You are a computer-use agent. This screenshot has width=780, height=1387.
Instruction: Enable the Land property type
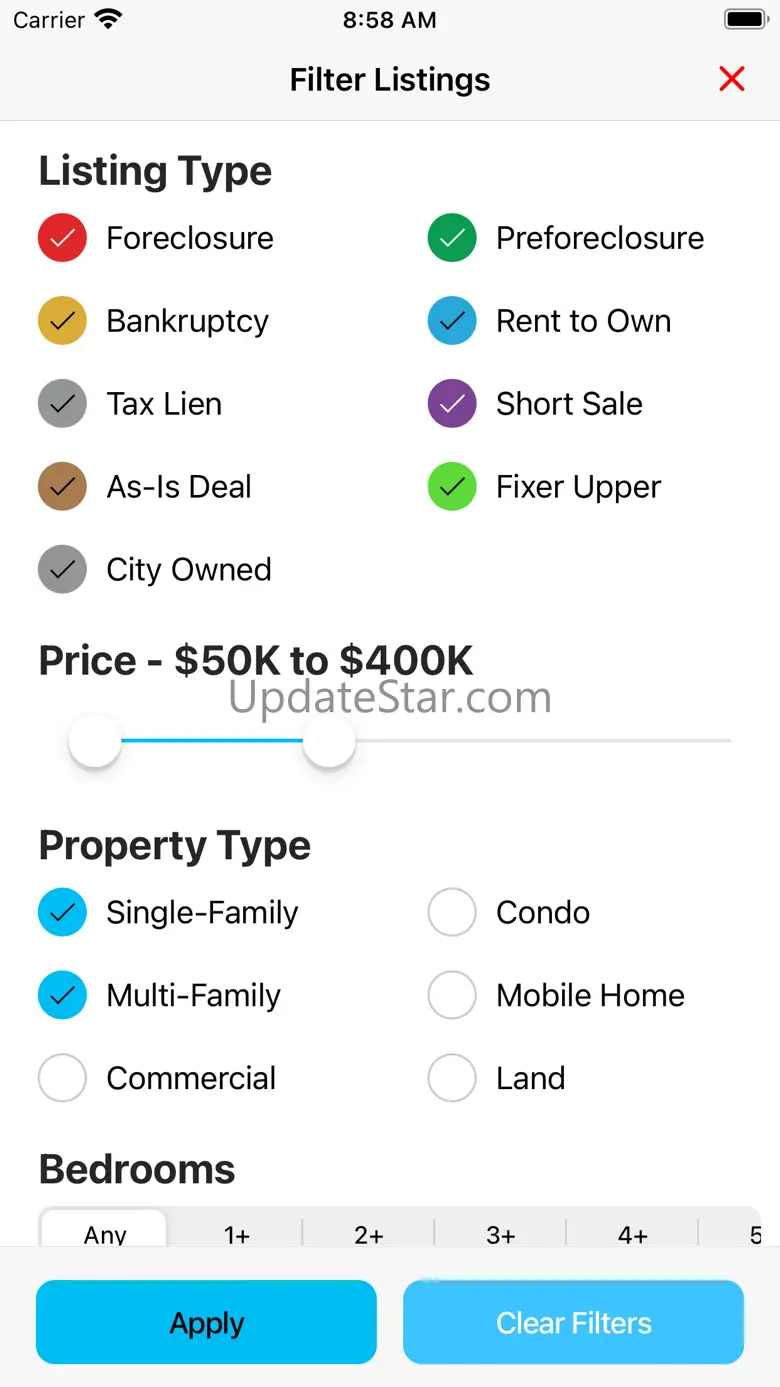(x=452, y=1078)
